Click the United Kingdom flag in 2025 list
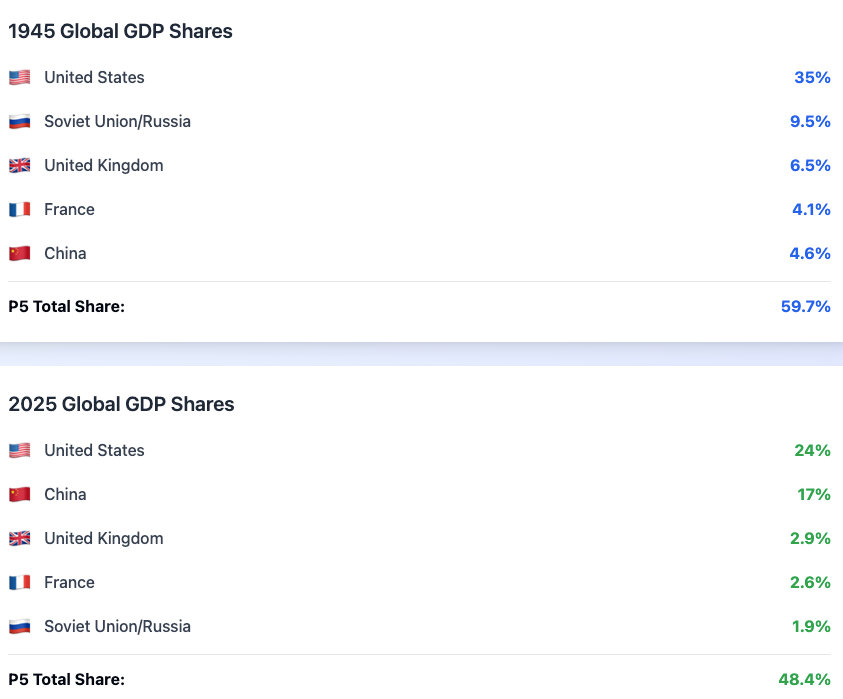This screenshot has width=843, height=699. click(x=19, y=539)
